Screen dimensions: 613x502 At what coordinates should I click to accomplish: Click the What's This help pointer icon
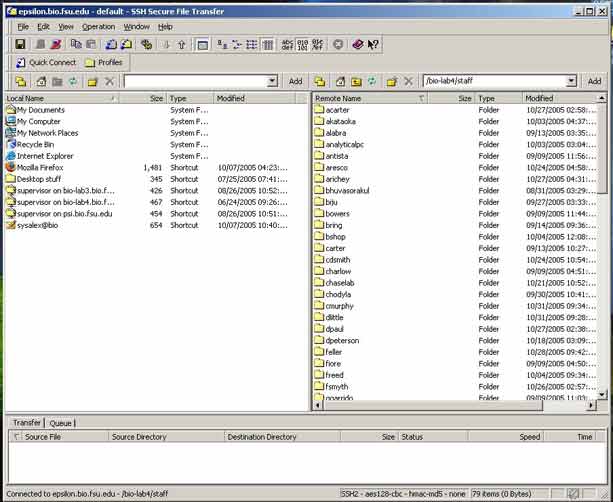pos(373,45)
